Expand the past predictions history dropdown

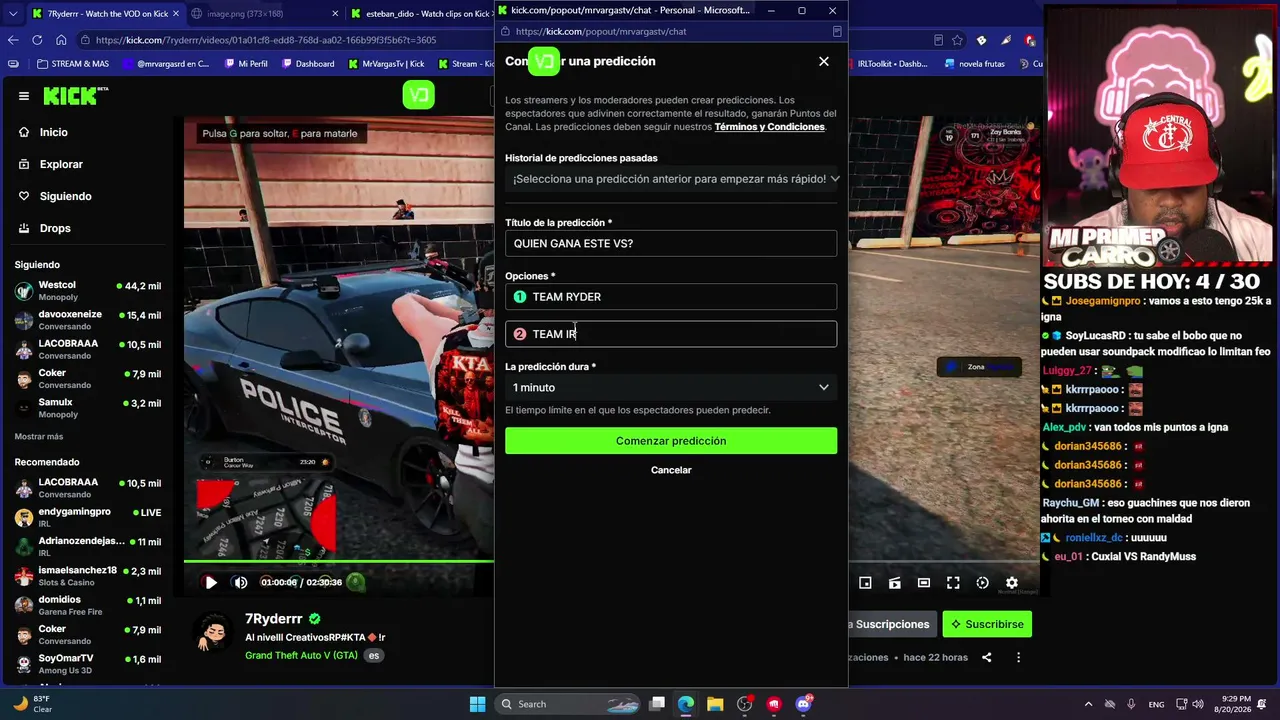tap(671, 179)
